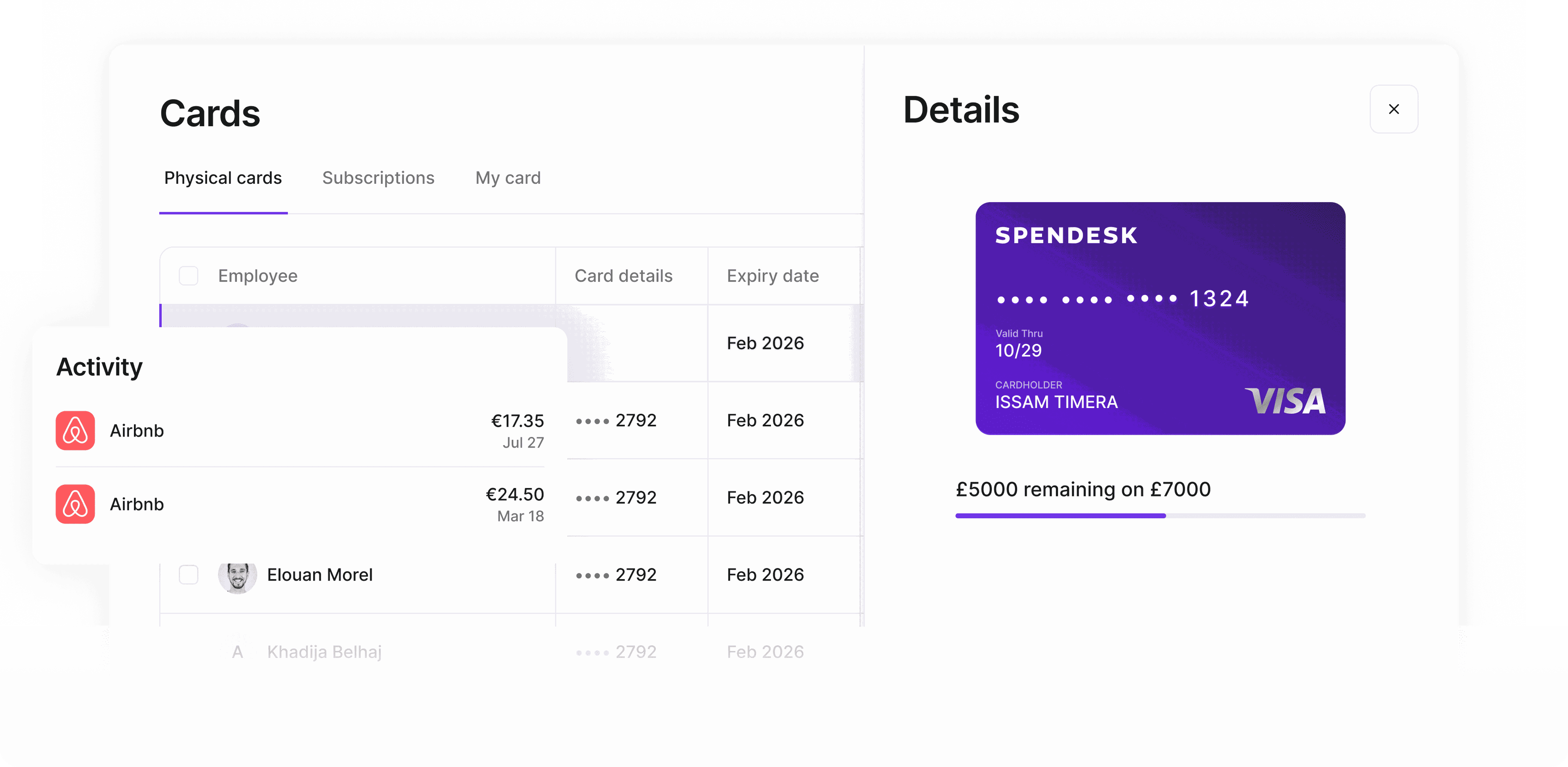
Task: Click the Airbnb icon dated Jul 27
Action: (x=75, y=430)
